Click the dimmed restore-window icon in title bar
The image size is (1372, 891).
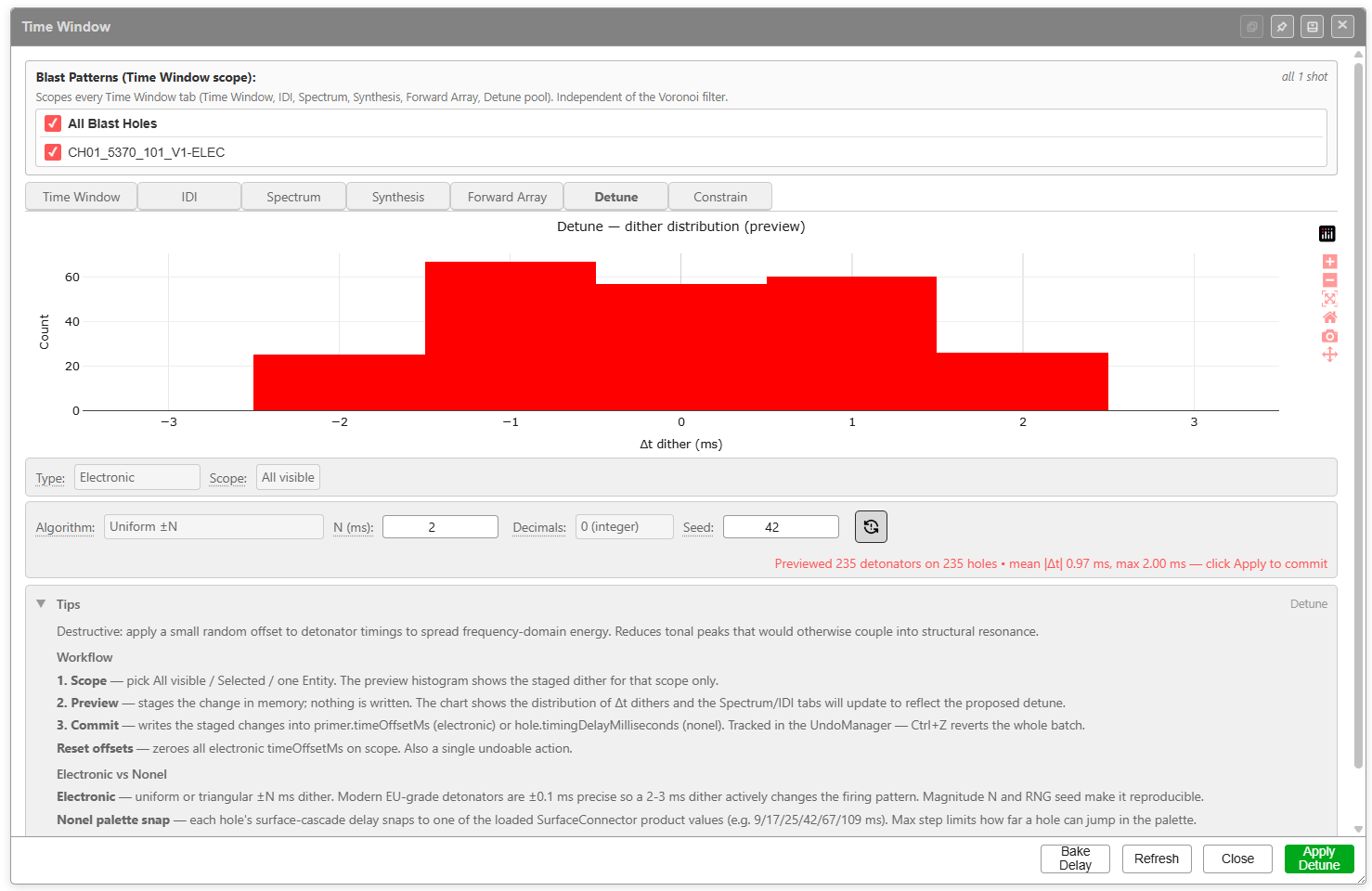tap(1251, 27)
